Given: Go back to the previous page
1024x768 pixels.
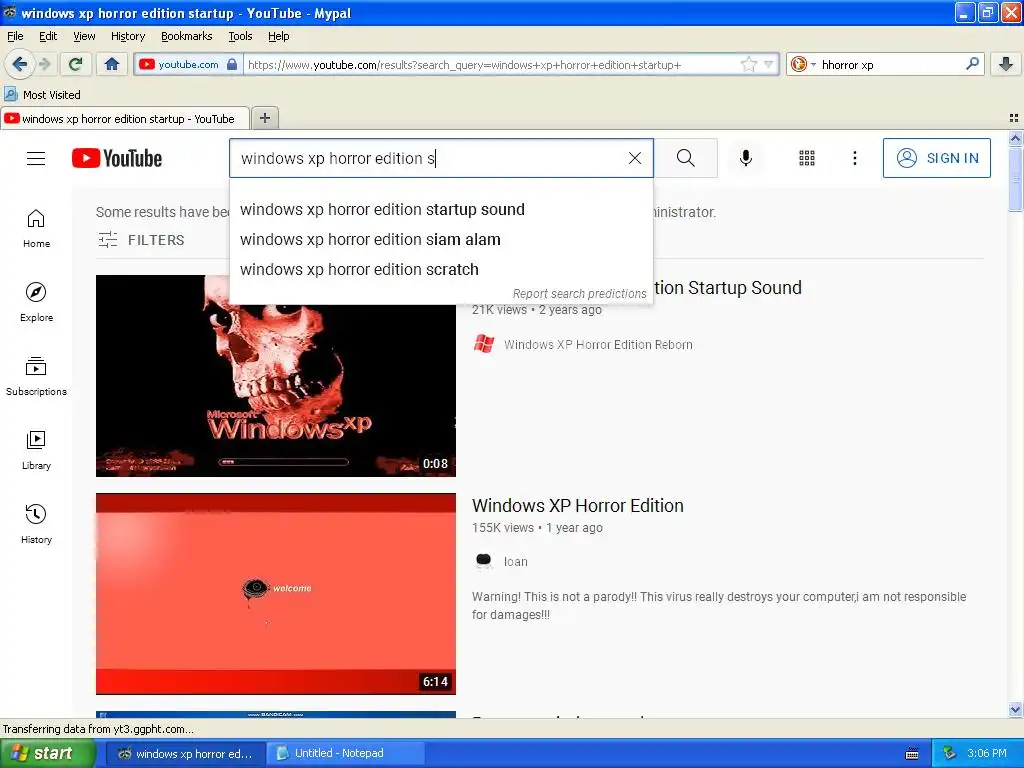Looking at the screenshot, I should coord(20,64).
